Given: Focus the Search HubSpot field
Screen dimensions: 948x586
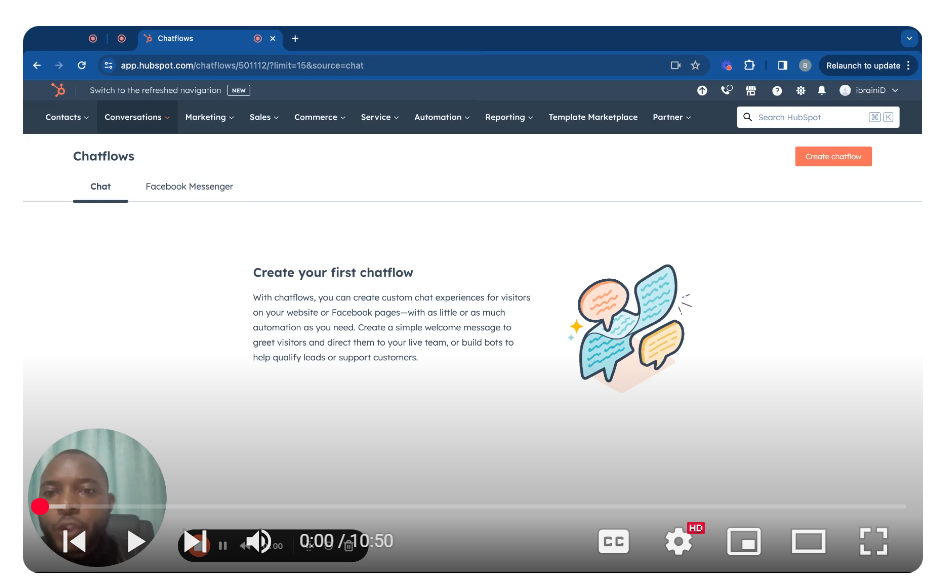Looking at the screenshot, I should [x=818, y=117].
